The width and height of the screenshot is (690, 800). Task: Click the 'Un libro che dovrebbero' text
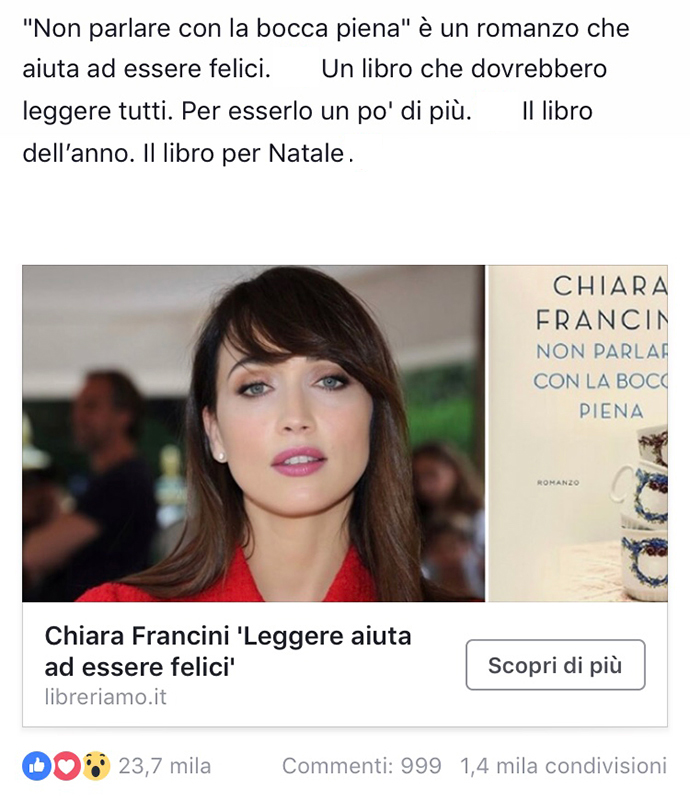tap(464, 69)
